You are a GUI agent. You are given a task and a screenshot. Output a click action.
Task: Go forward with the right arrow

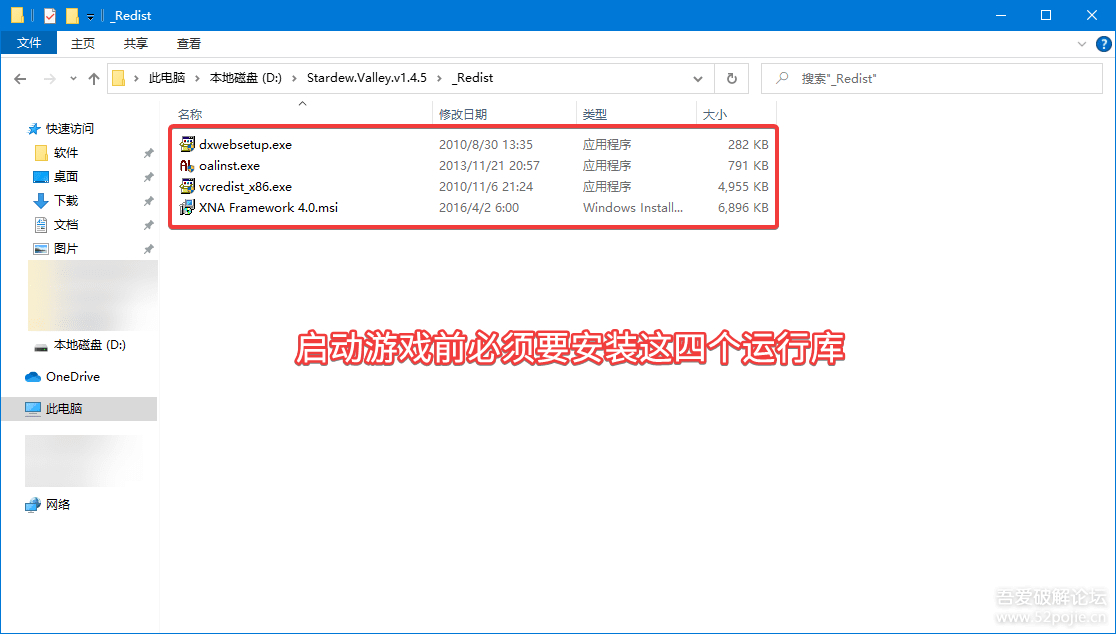(49, 79)
